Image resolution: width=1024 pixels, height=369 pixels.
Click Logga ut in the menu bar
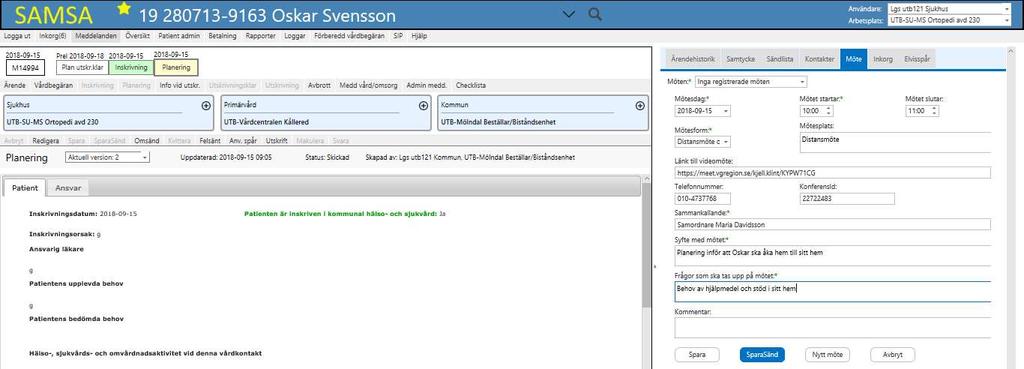pos(18,36)
